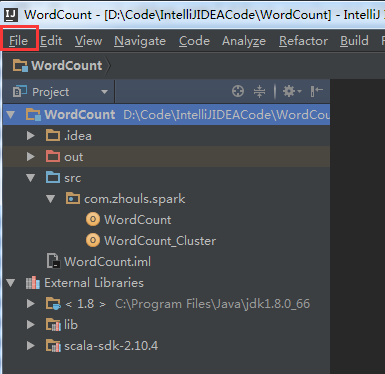385x374 pixels.
Task: Click the com.zhouls.spark package icon
Action: (x=73, y=199)
